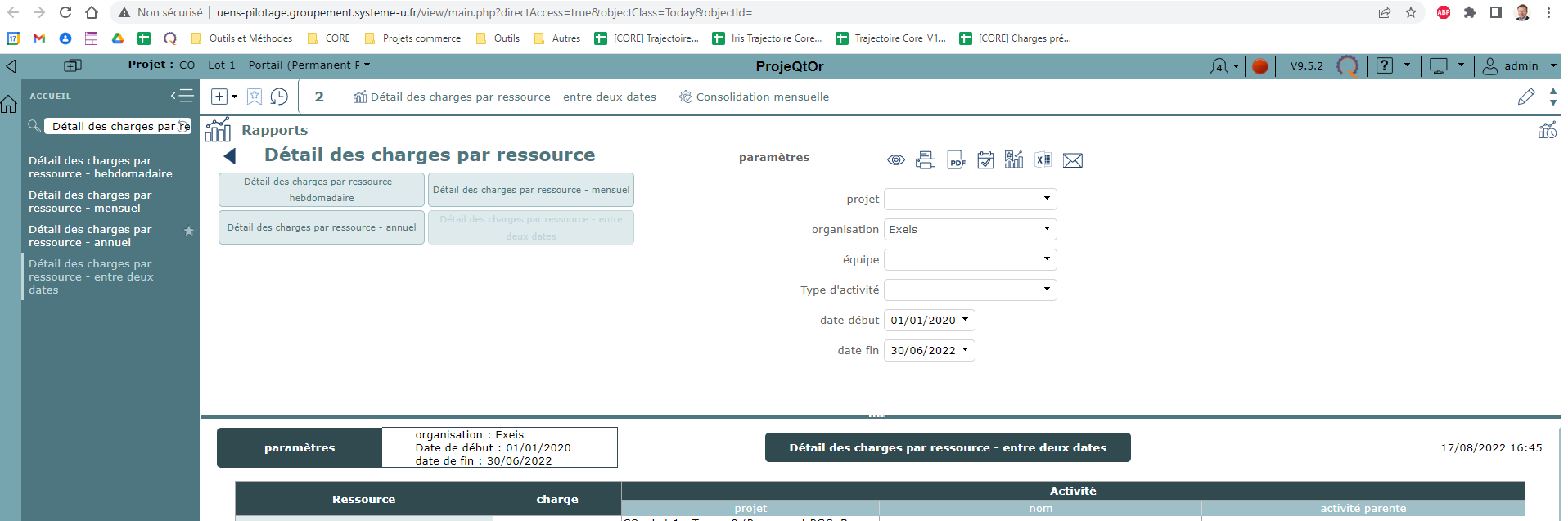
Task: Collapse the menu with the list arrow icon
Action: click(x=182, y=96)
